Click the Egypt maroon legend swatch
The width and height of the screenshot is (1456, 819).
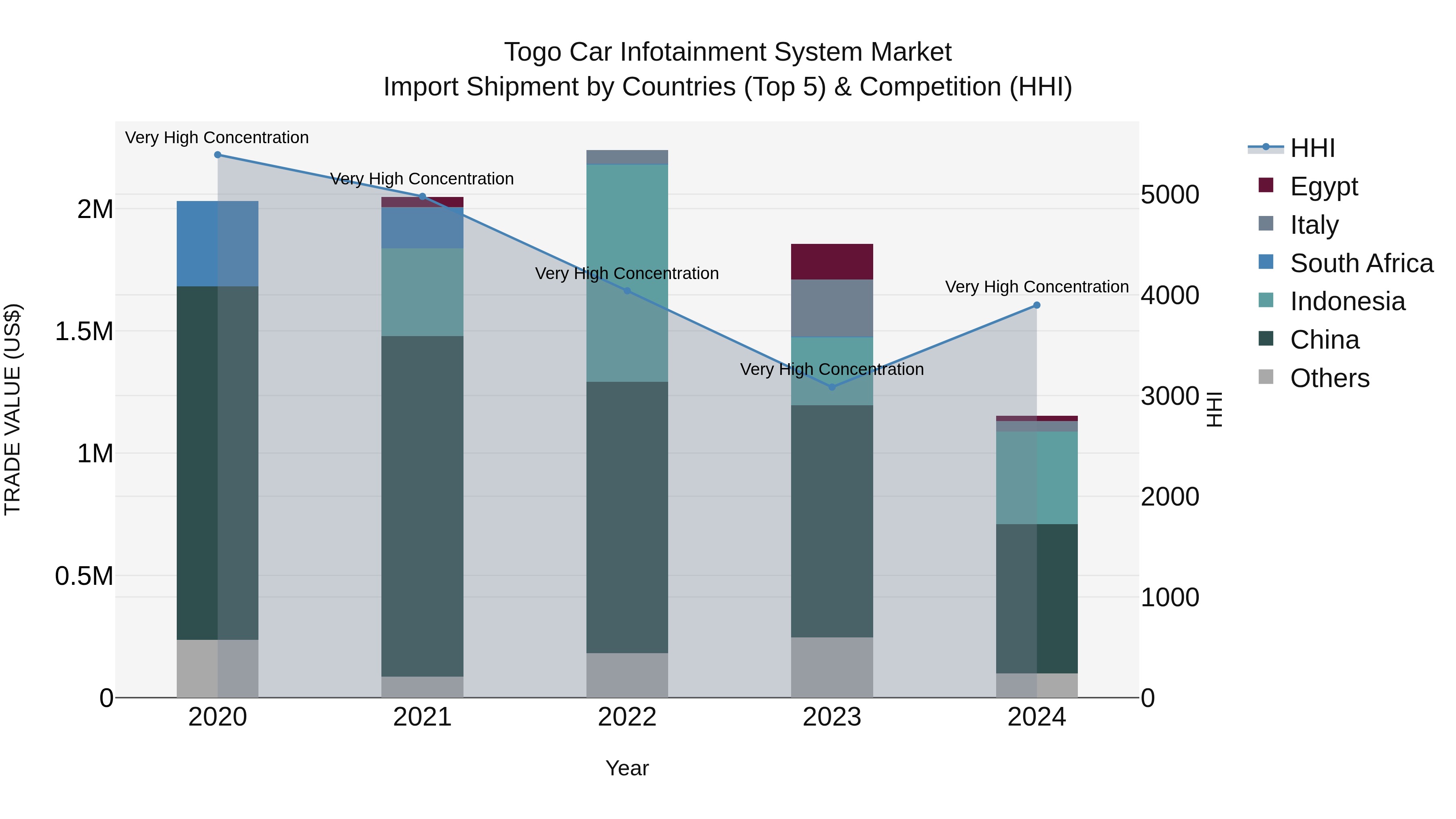point(1266,185)
